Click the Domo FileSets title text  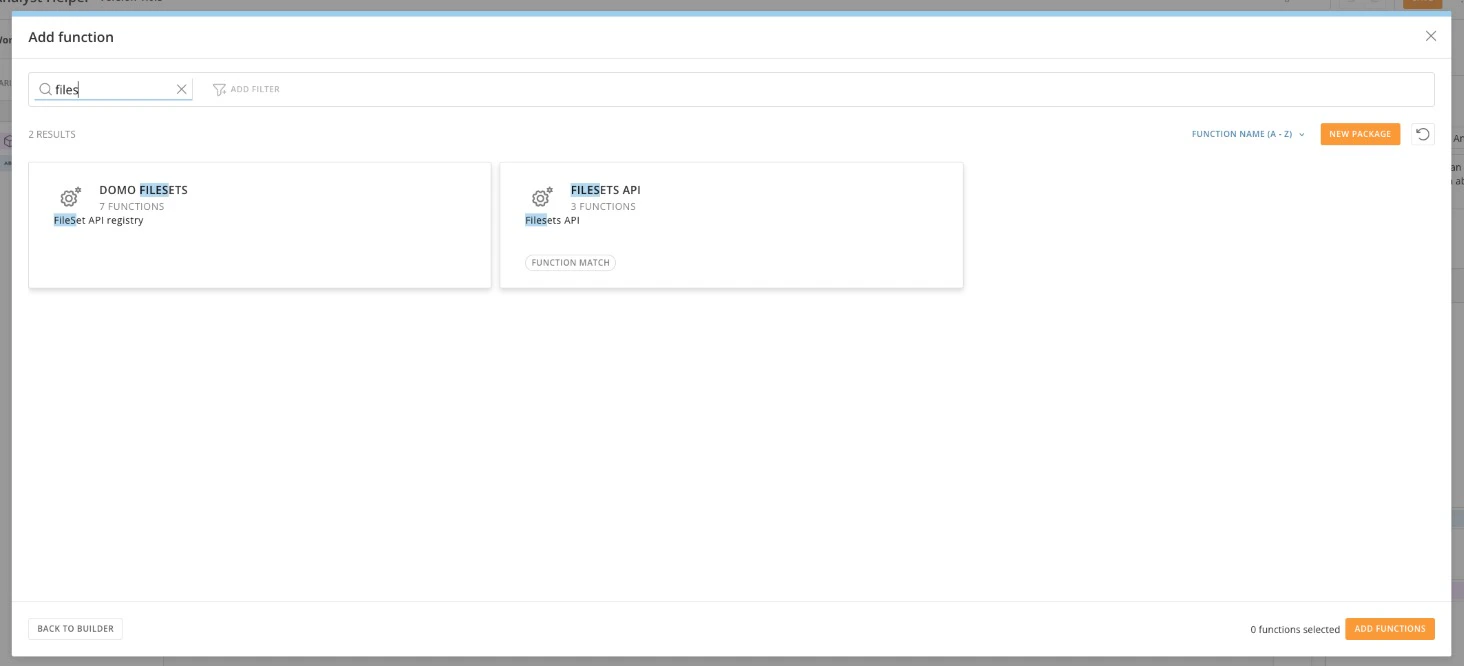tap(143, 190)
